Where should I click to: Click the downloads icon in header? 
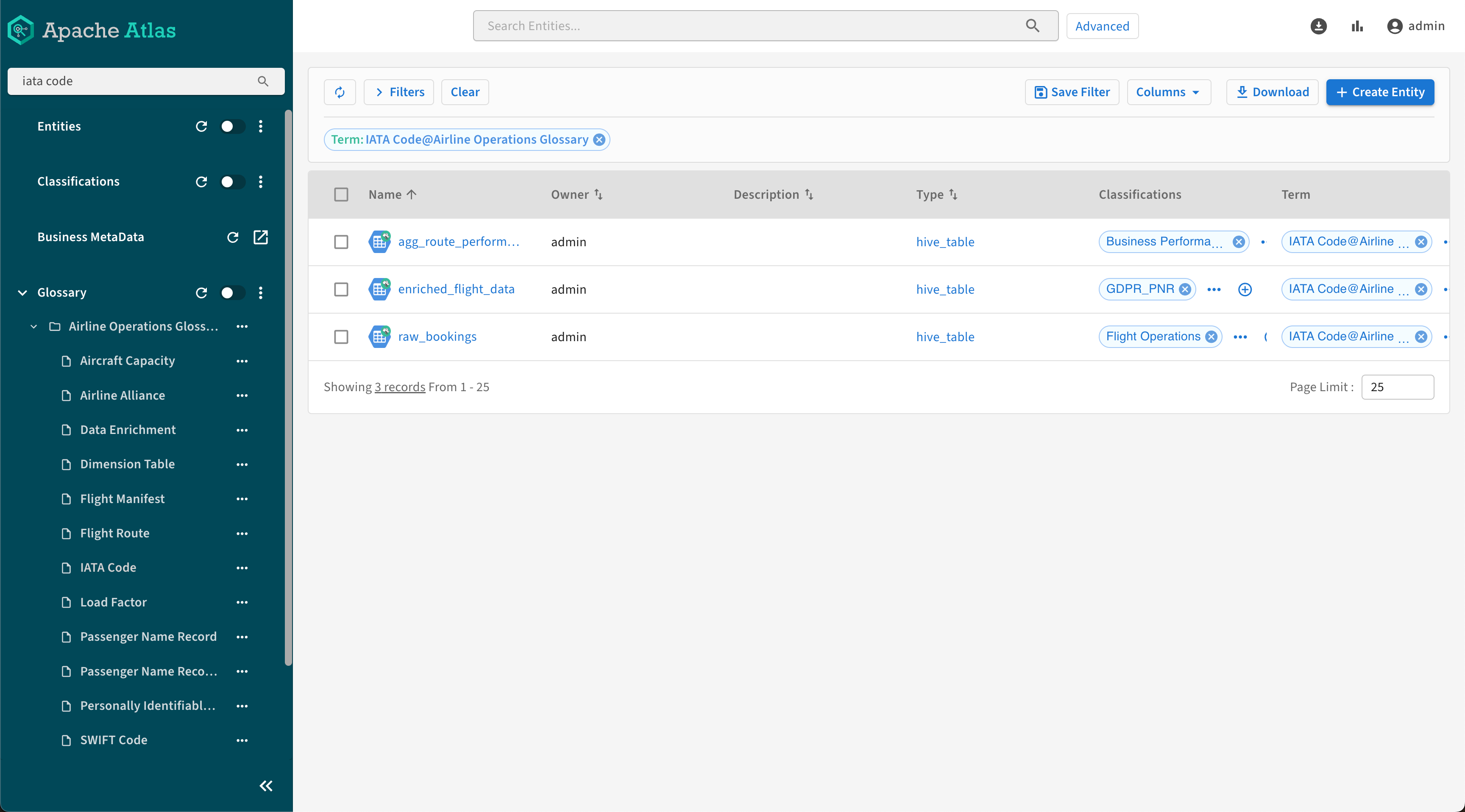coord(1318,26)
